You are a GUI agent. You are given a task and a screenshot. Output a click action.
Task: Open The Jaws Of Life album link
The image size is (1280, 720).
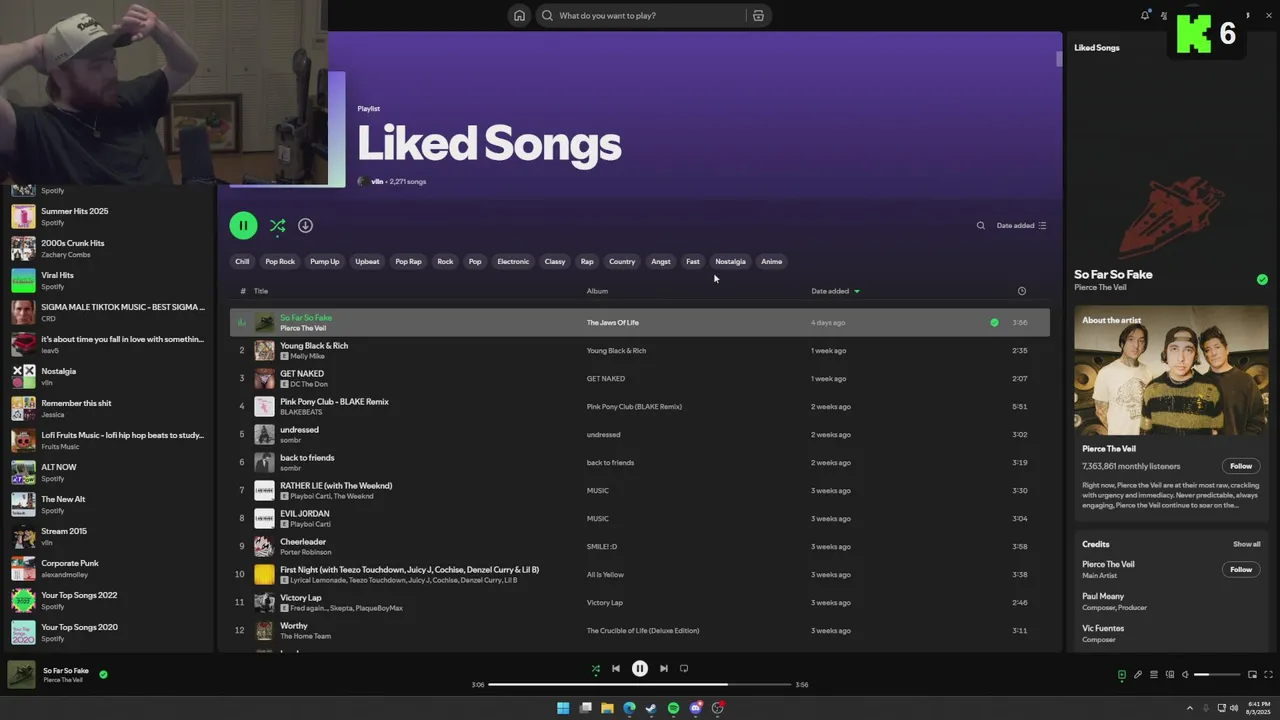pyautogui.click(x=612, y=323)
